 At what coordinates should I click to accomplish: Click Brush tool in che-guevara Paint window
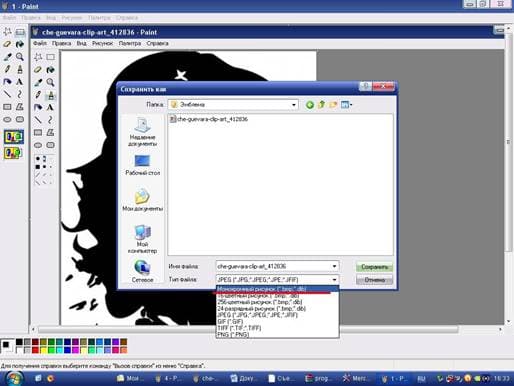click(x=50, y=95)
